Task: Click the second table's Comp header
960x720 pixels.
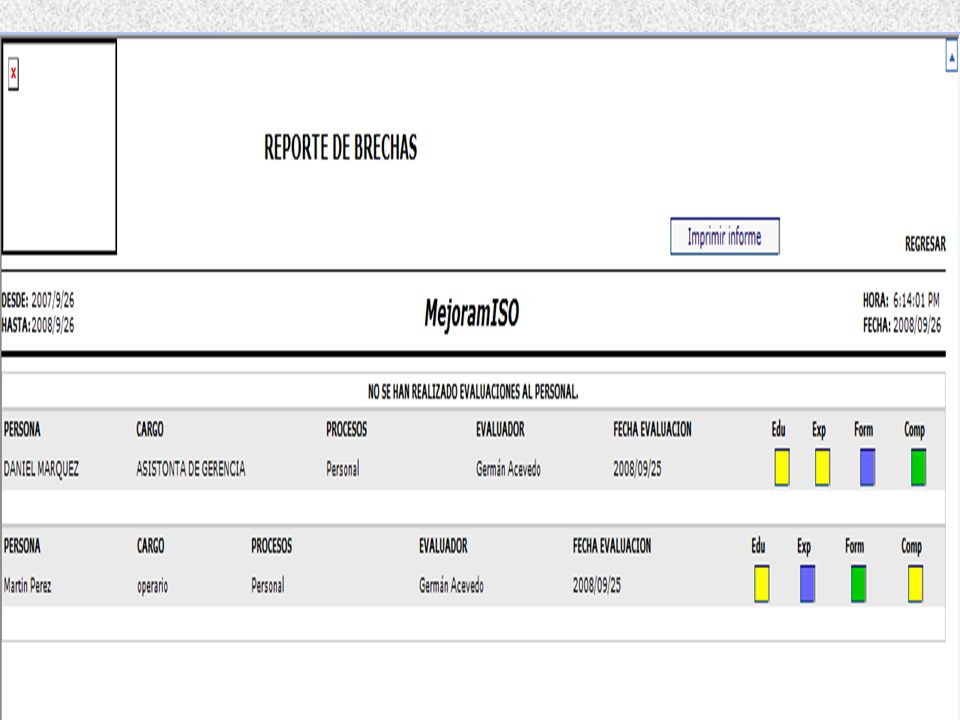Action: [911, 546]
